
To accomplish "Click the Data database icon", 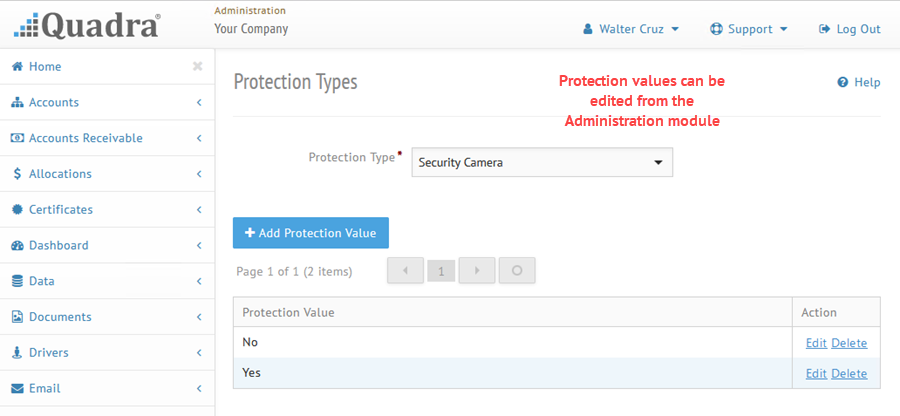I will tap(18, 281).
